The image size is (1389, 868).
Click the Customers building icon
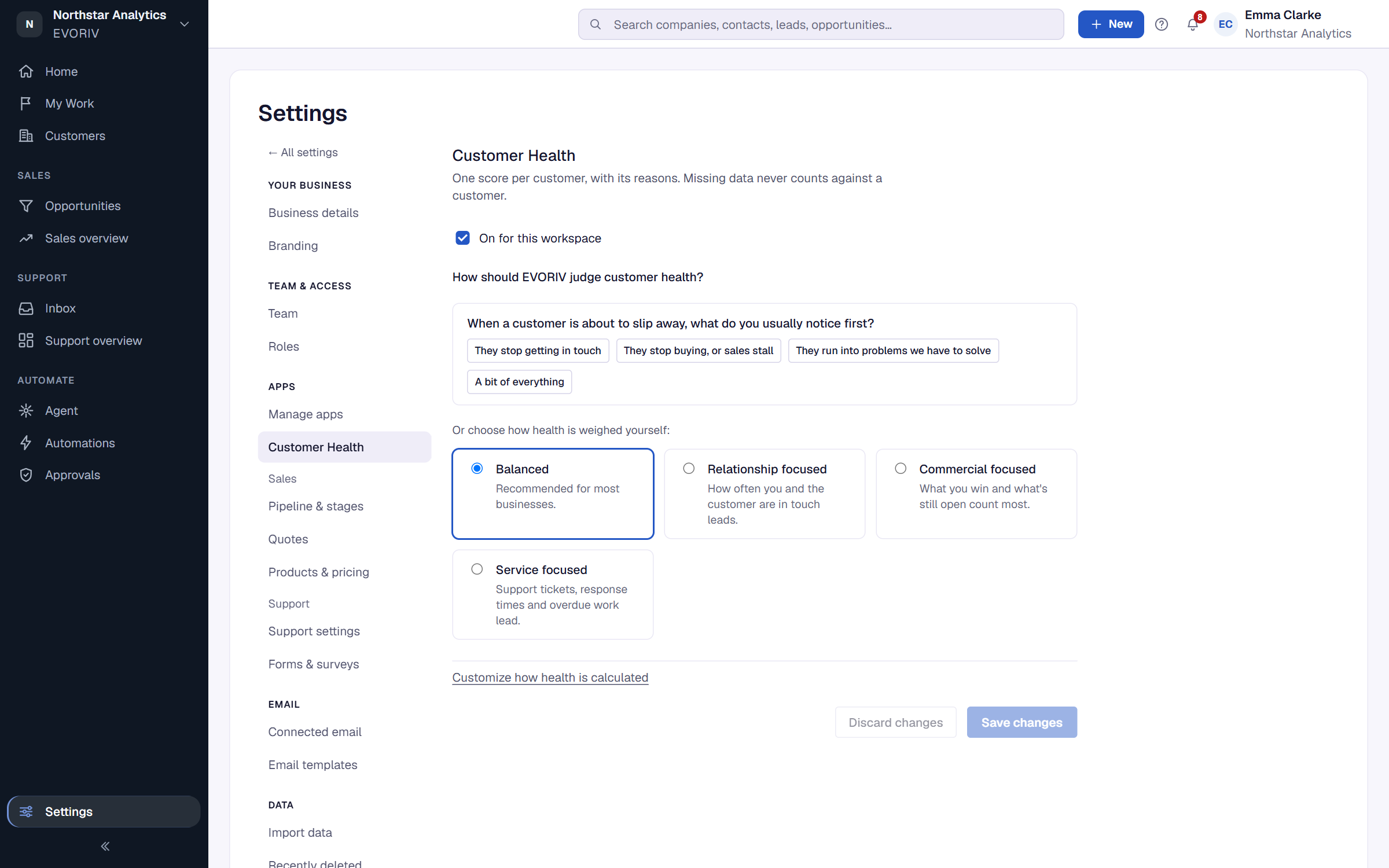coord(26,136)
